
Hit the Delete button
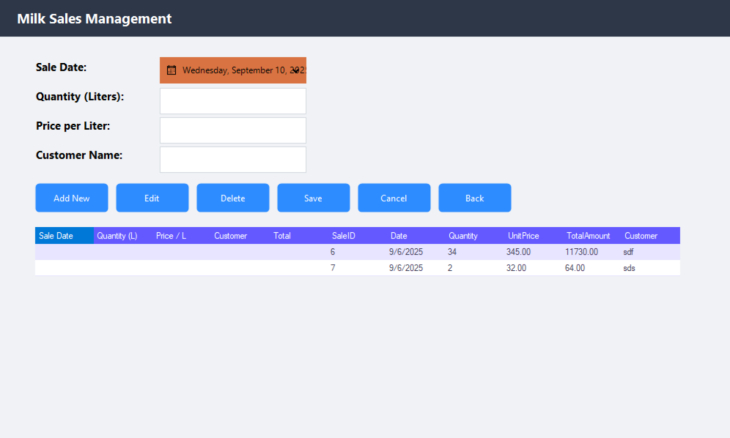(x=233, y=198)
